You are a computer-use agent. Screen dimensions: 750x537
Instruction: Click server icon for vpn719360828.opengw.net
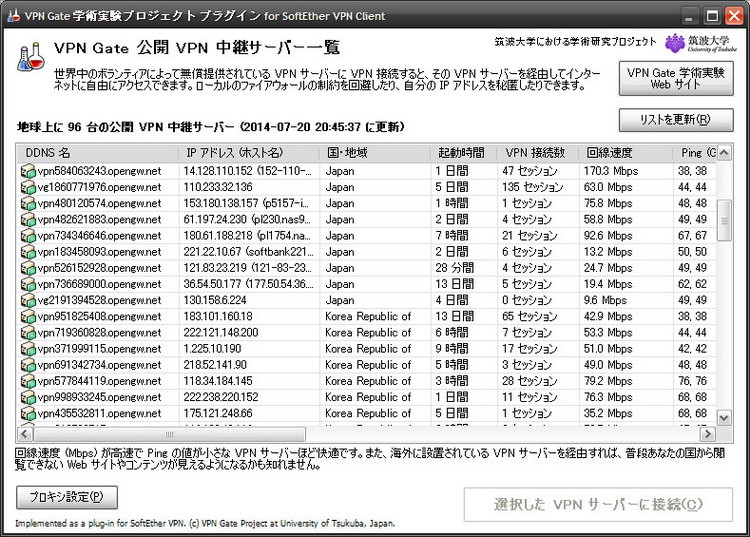(x=28, y=333)
